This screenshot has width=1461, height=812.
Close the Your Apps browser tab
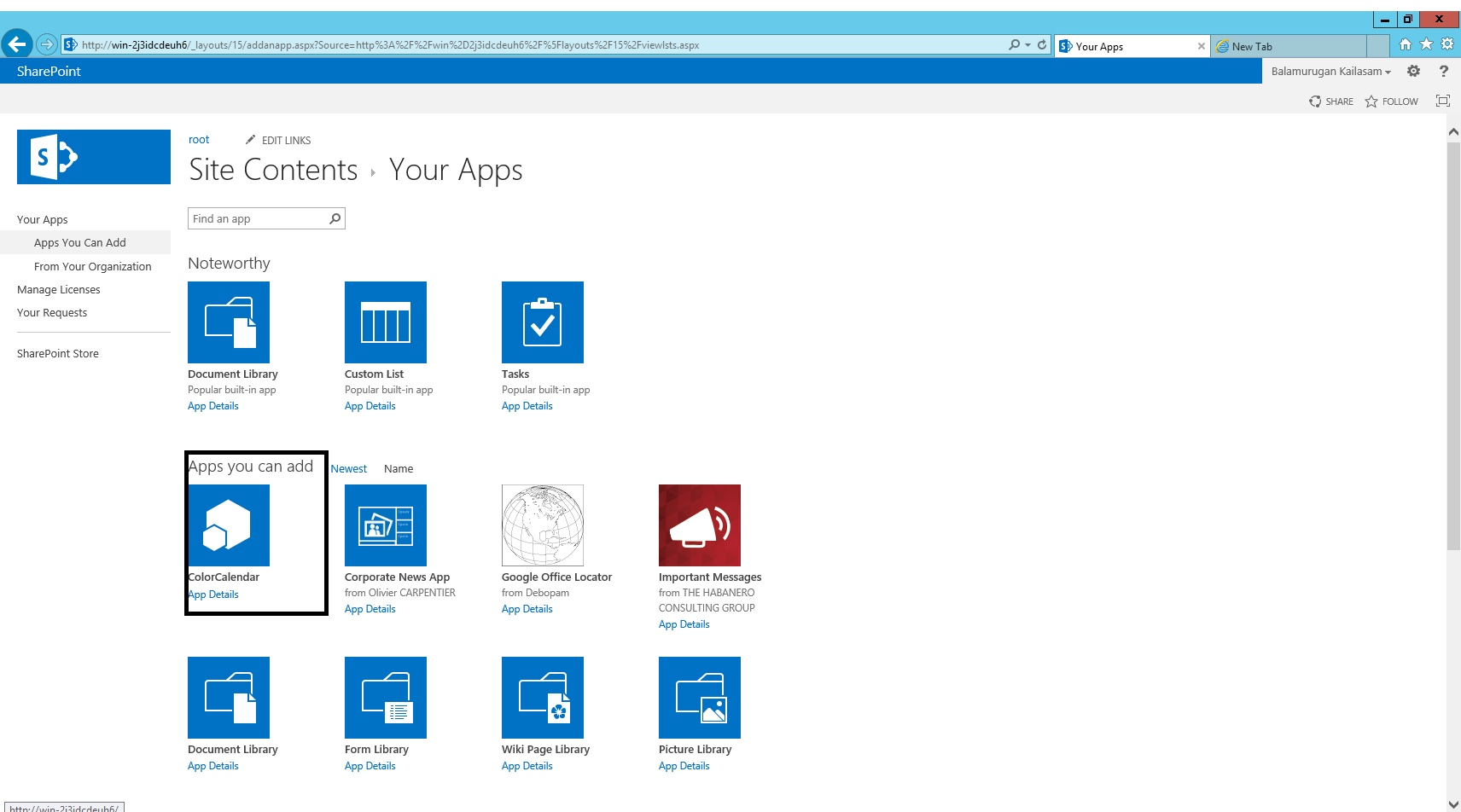point(1202,46)
